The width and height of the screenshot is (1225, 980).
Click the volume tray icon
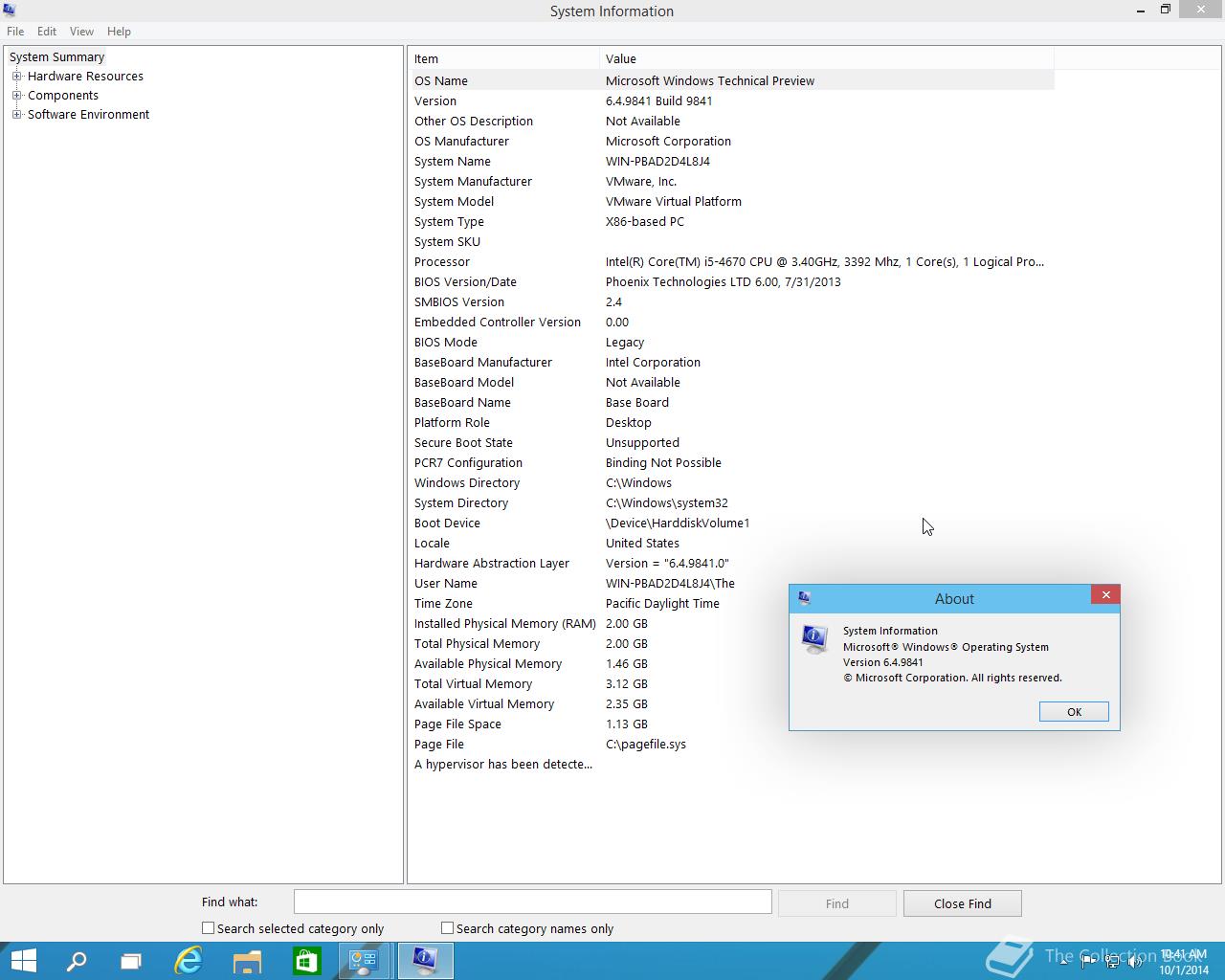tap(1137, 961)
